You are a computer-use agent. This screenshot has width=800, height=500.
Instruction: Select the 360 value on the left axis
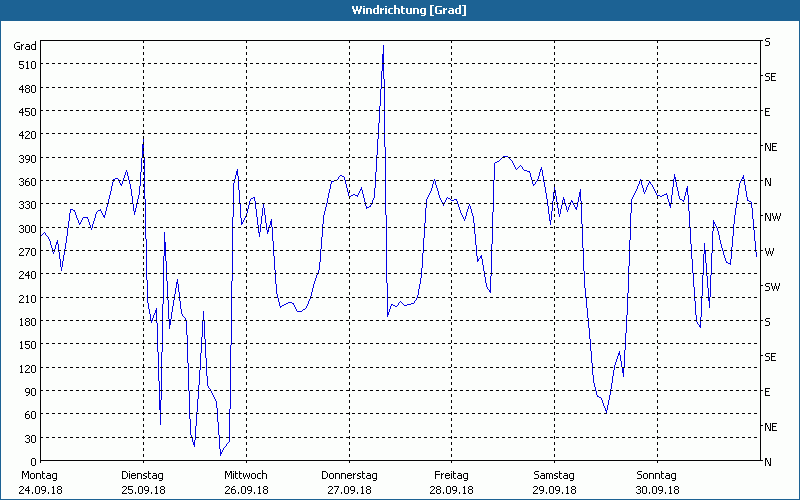(x=28, y=182)
